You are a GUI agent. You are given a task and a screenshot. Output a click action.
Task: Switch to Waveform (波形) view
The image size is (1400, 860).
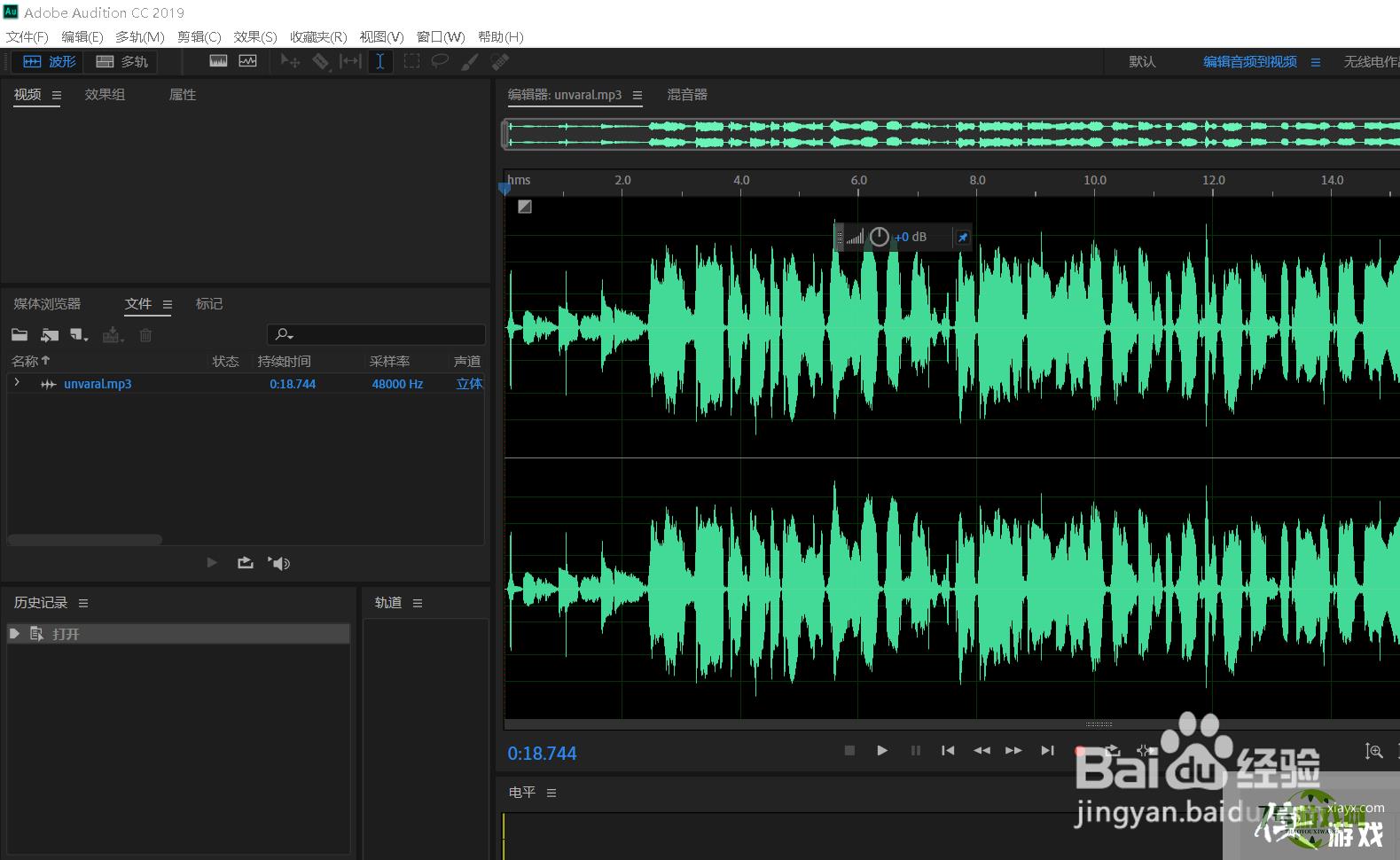[49, 61]
